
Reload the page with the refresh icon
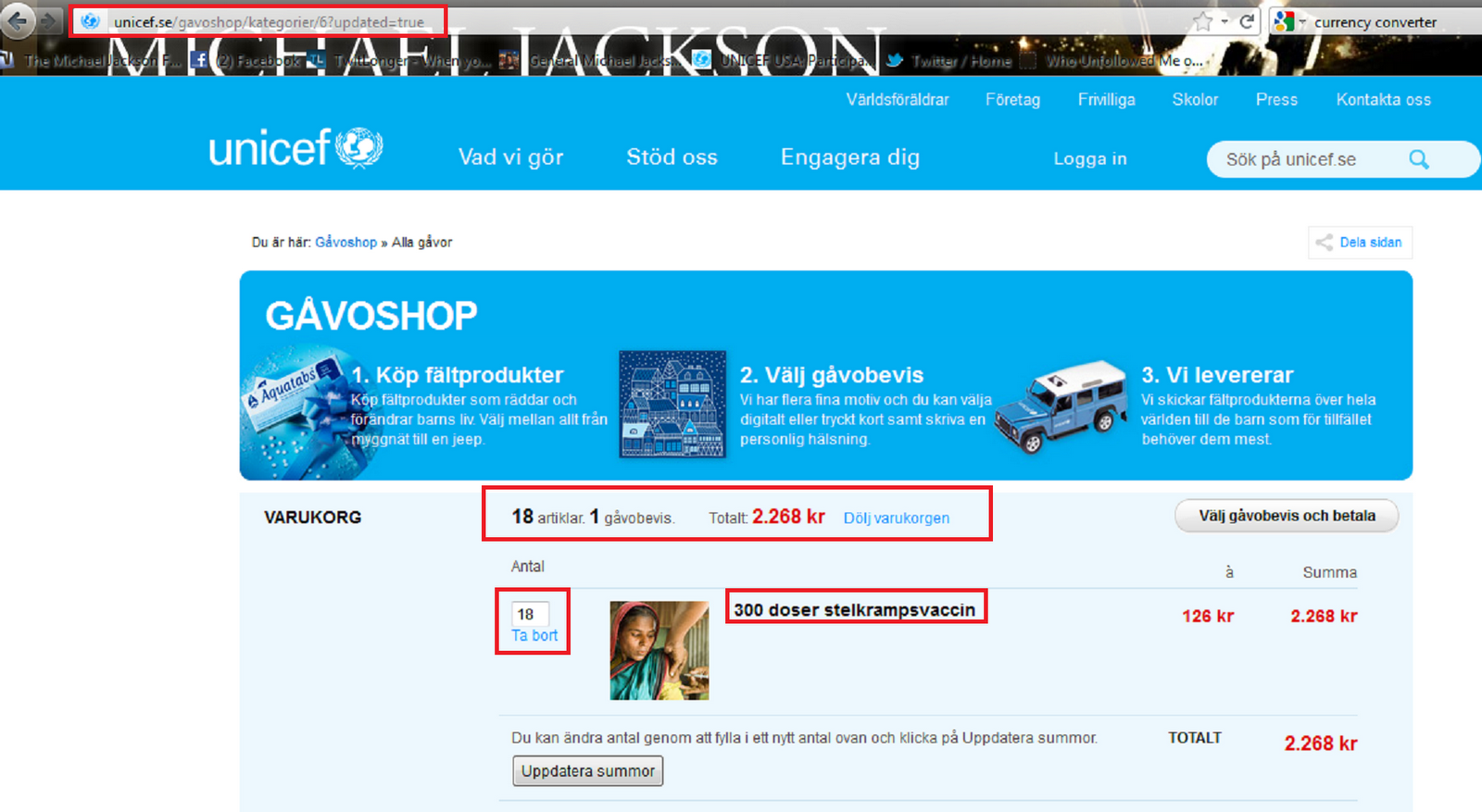pyautogui.click(x=1247, y=21)
